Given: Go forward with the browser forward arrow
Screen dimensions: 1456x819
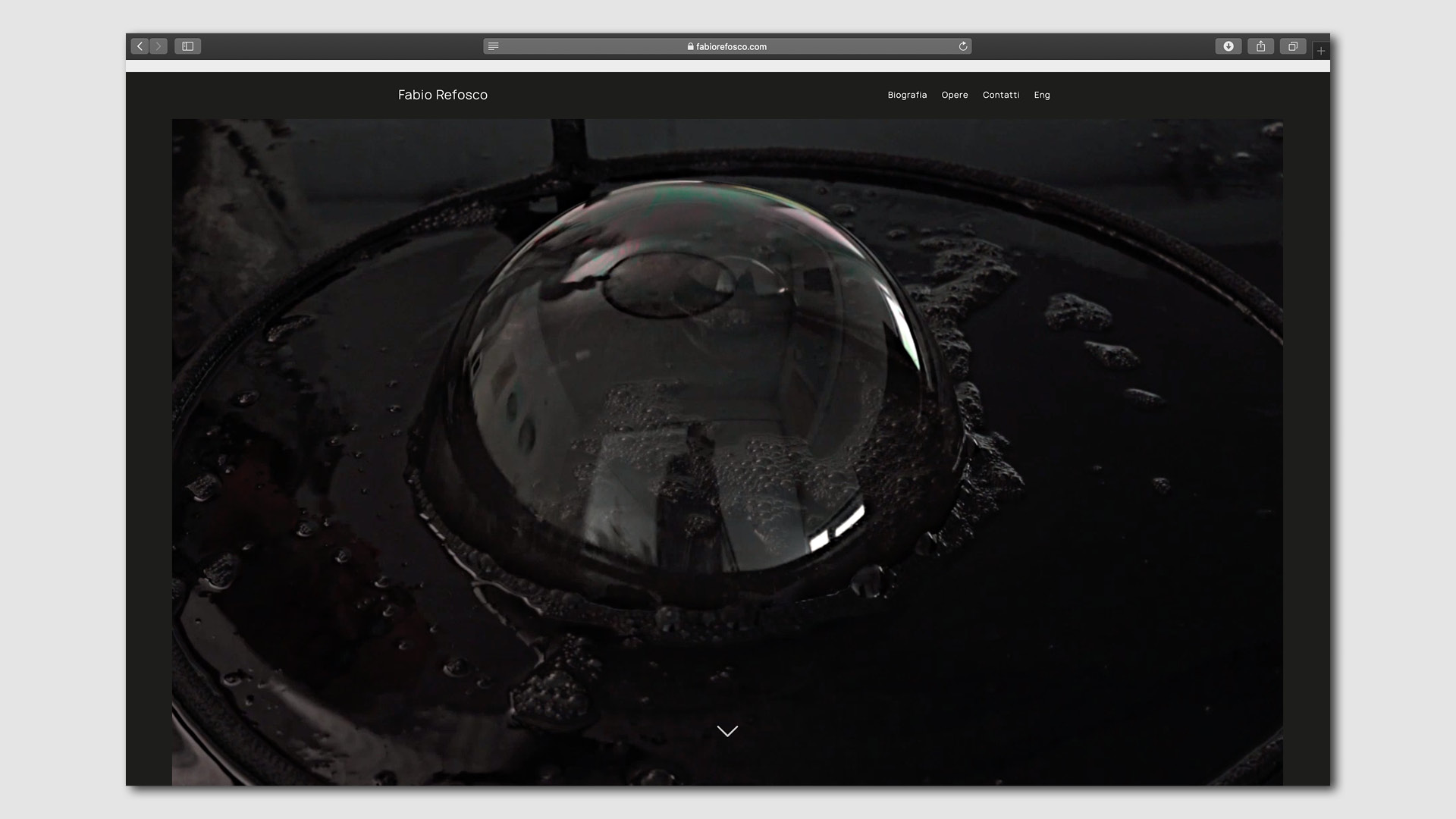Looking at the screenshot, I should click(x=158, y=46).
